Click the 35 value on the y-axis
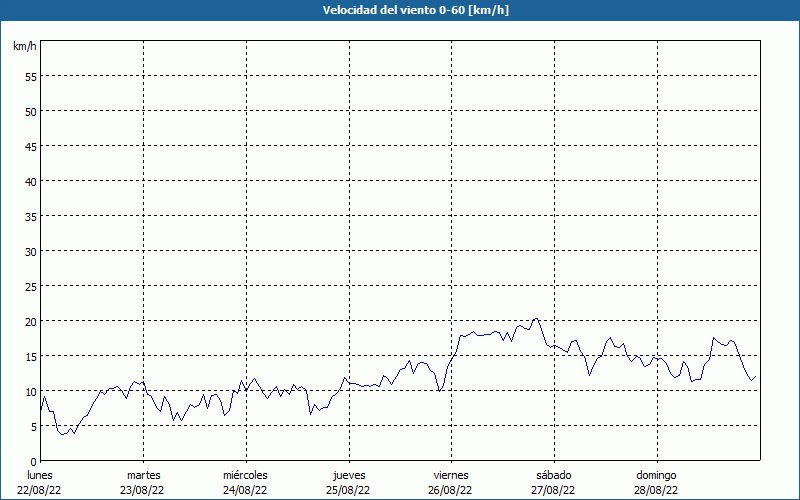 coord(31,217)
